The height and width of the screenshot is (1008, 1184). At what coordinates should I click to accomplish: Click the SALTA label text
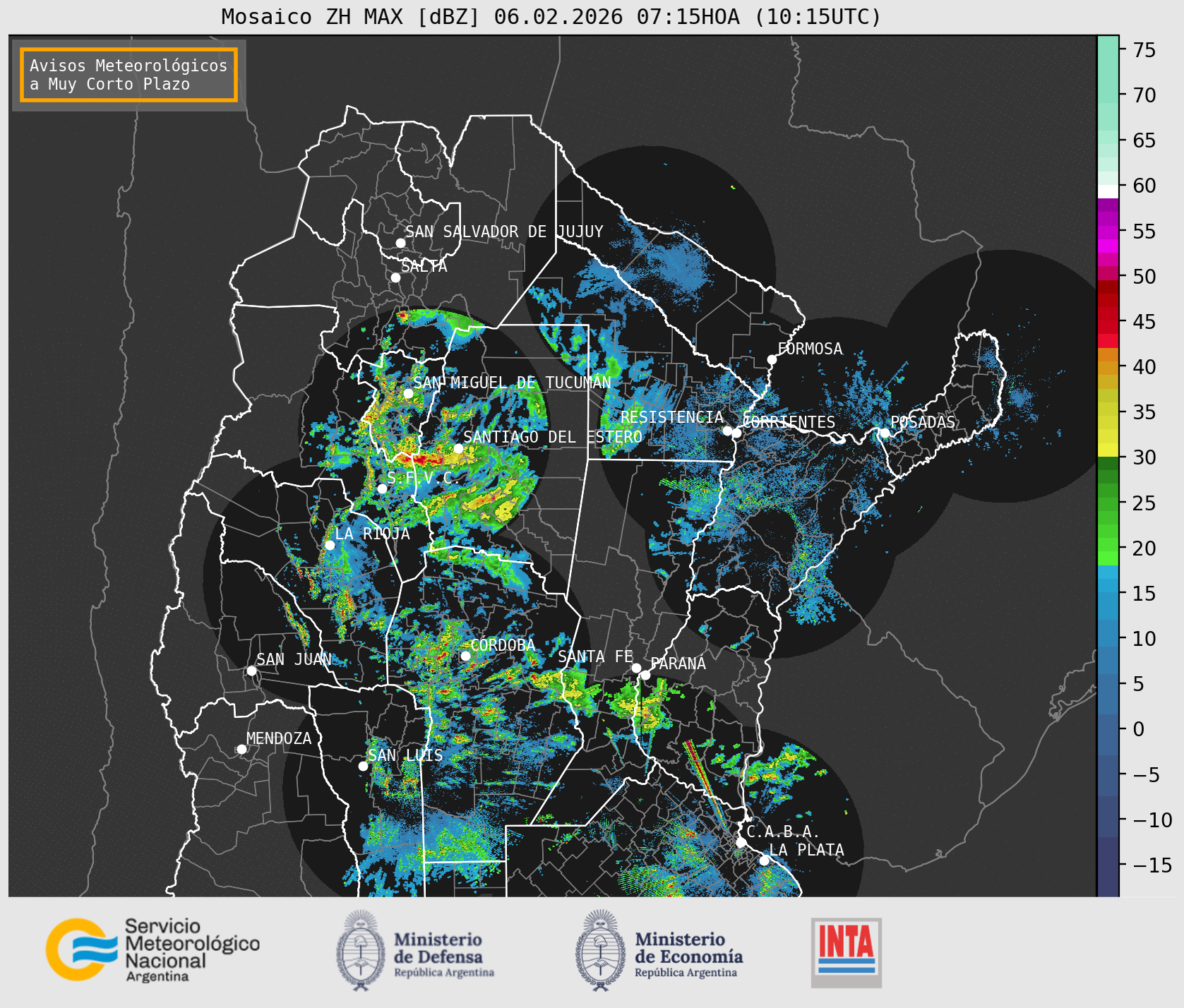424,266
